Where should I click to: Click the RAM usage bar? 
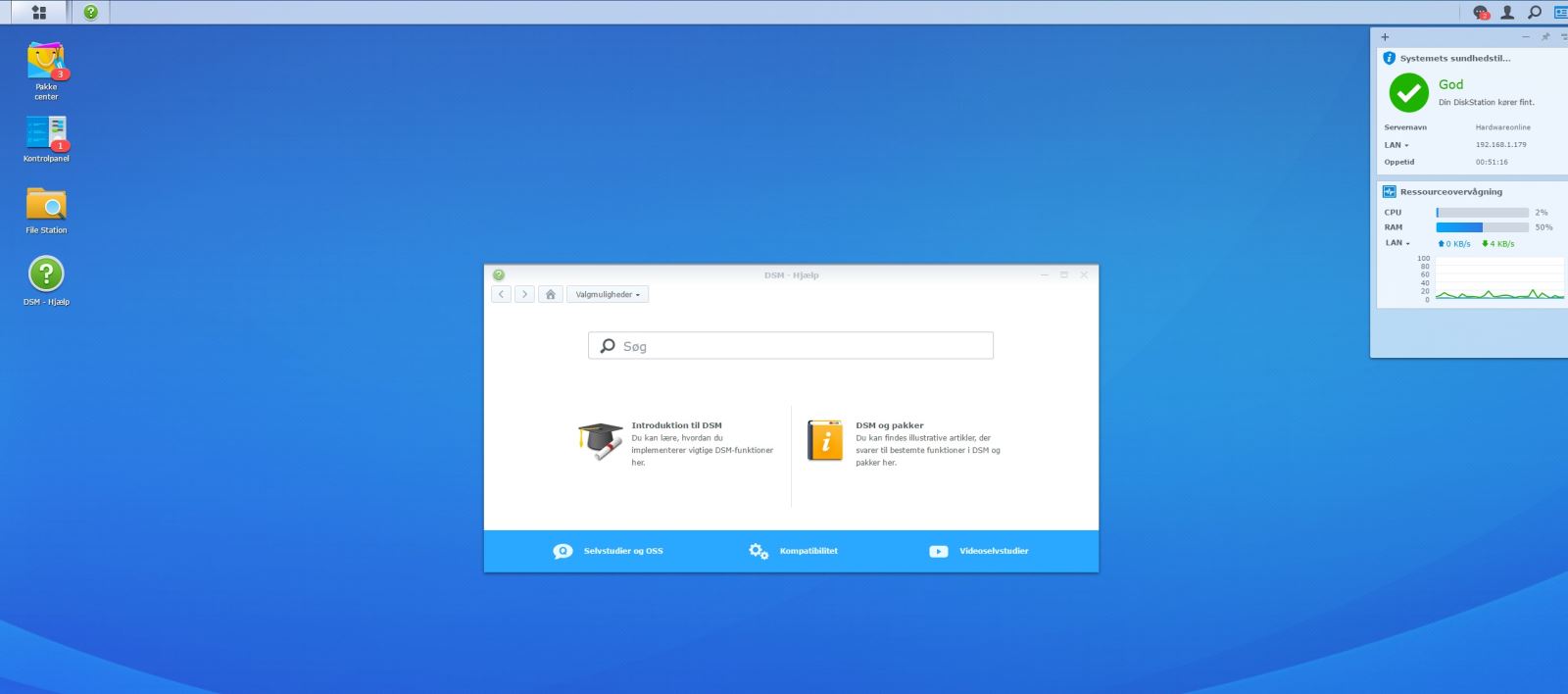(1482, 227)
